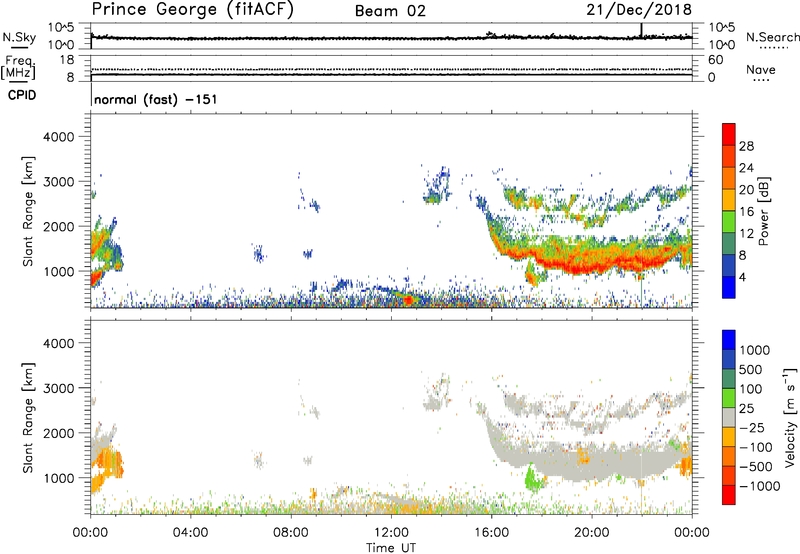Click the red top segment of the Power color bar
Screen dimensions: 800x554
[x=729, y=134]
